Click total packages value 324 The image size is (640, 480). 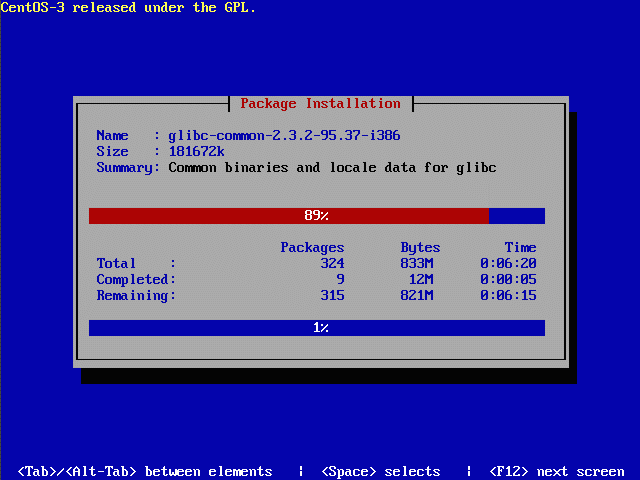(332, 263)
